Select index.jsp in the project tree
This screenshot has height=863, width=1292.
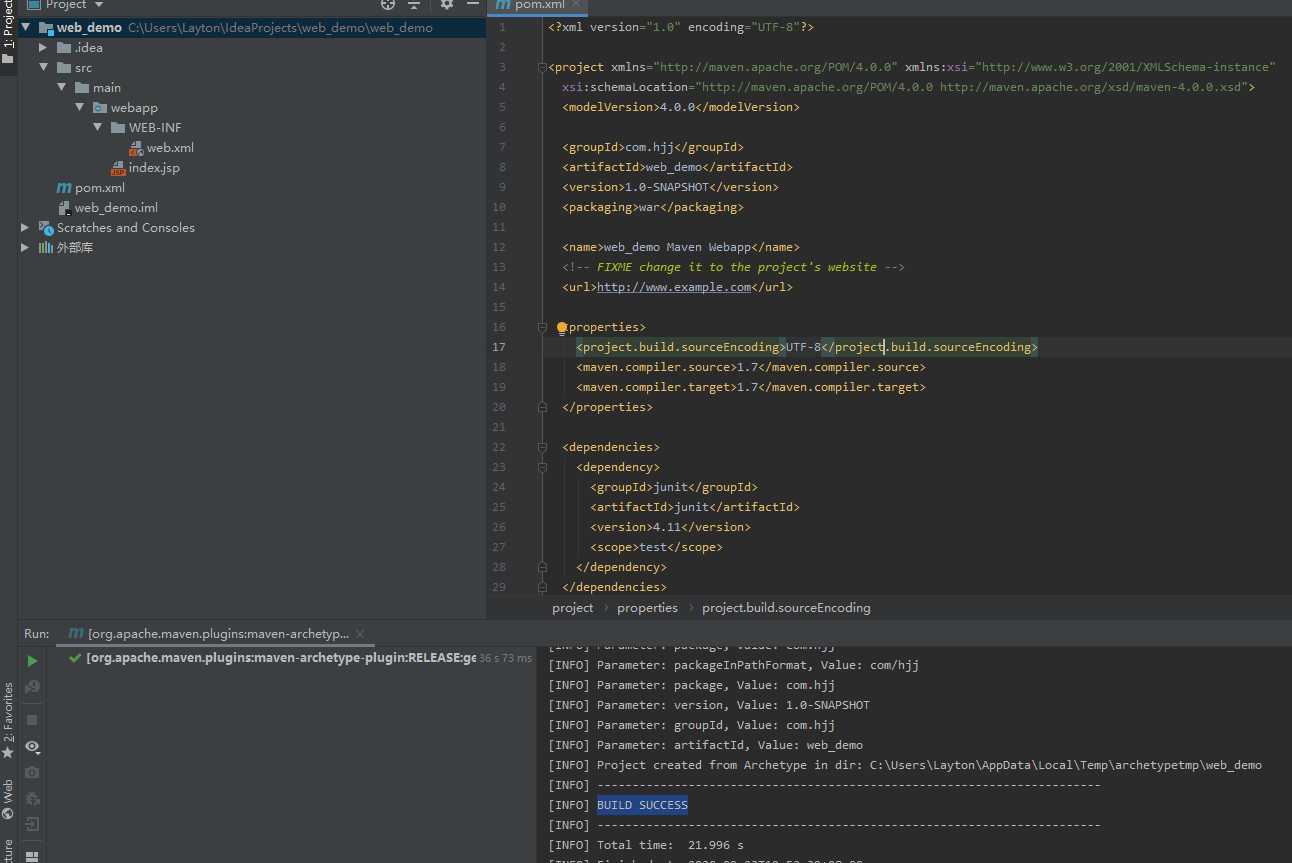click(154, 168)
